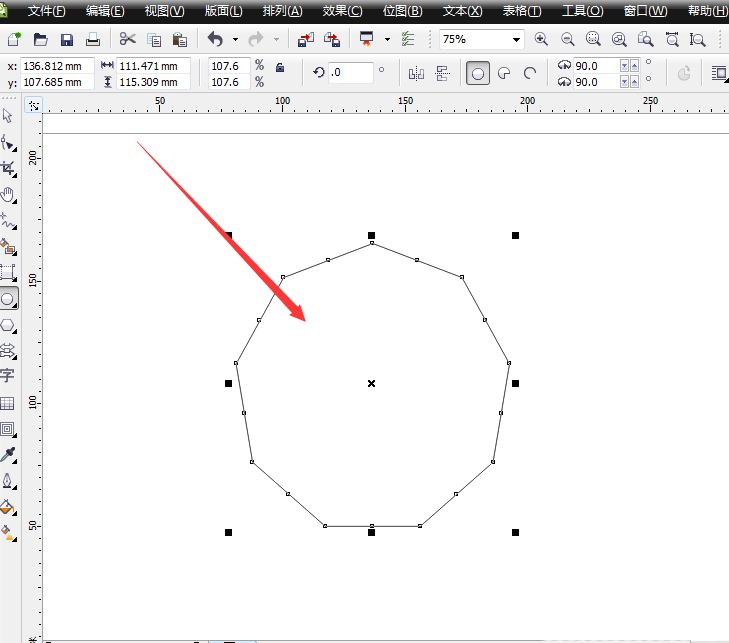Screen dimensions: 729x643
Task: Click the mirror horizontally button
Action: coord(416,73)
